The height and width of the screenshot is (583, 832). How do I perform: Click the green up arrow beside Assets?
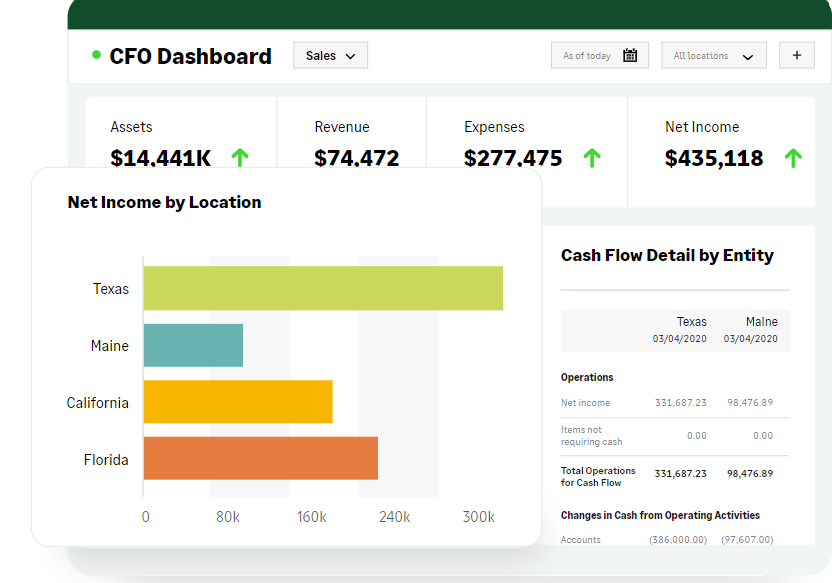(240, 158)
